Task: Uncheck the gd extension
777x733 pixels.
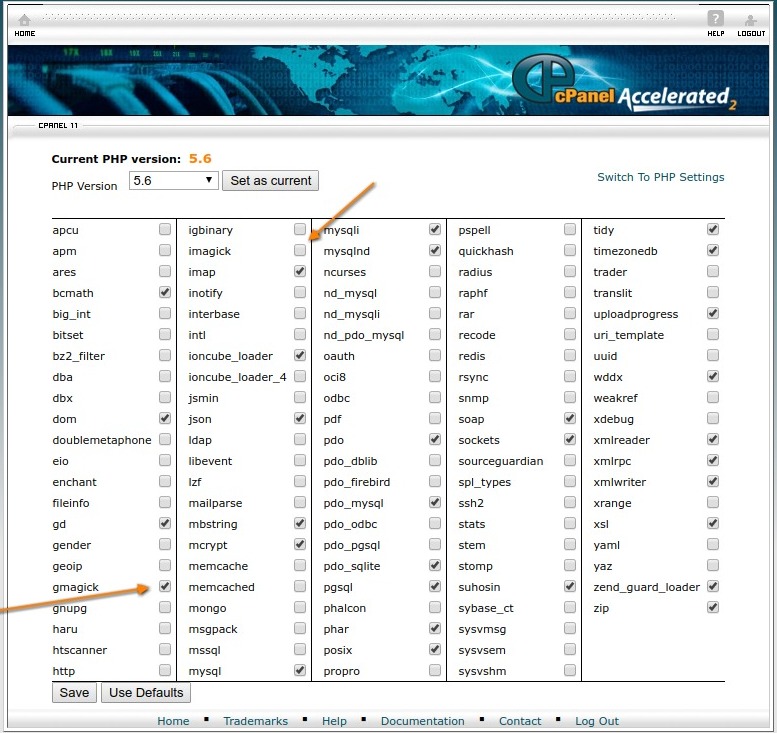Action: tap(165, 523)
